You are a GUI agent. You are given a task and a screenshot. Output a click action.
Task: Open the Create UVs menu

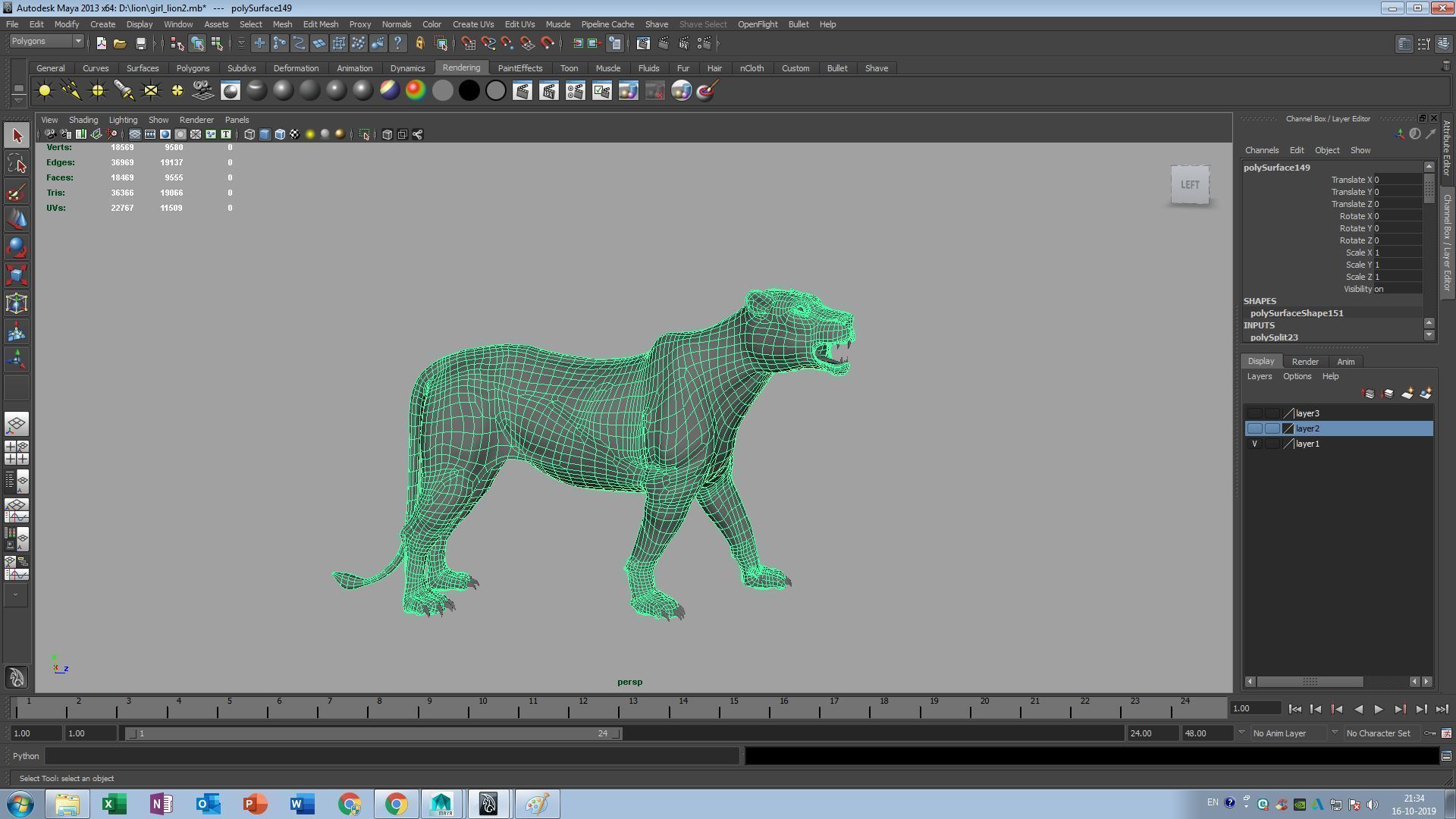pyautogui.click(x=473, y=24)
